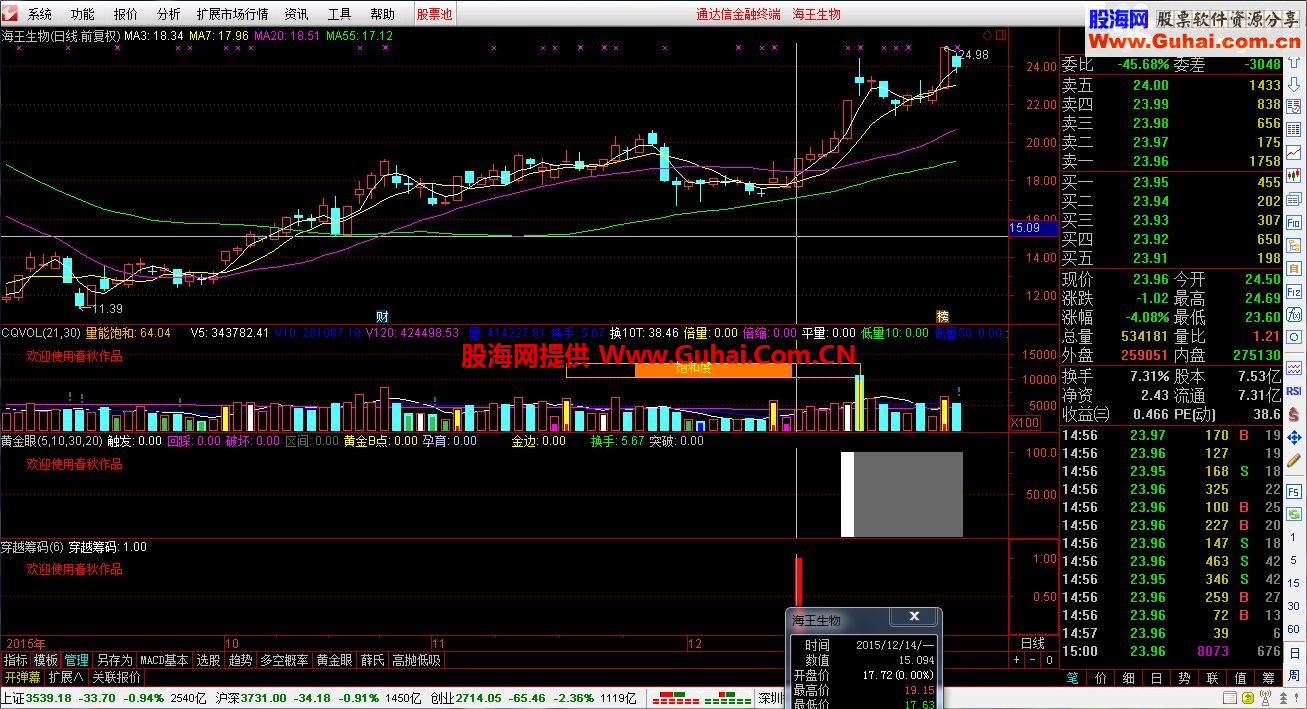1307x709 pixels.
Task: Click the minus zoom button below chart axis
Action: (1033, 660)
